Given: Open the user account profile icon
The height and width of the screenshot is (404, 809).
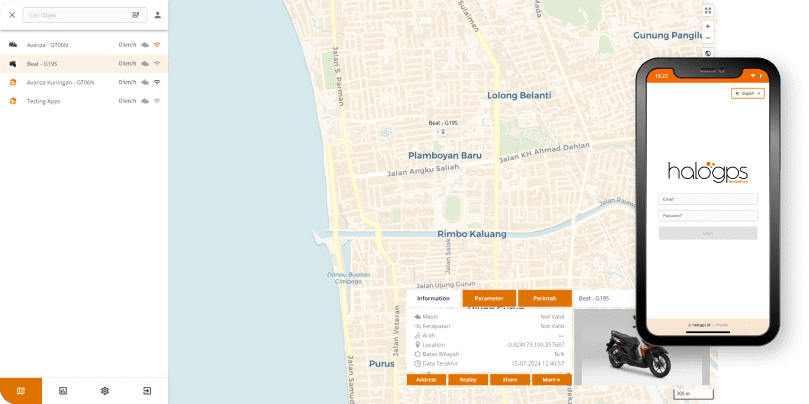Looking at the screenshot, I should tap(157, 15).
